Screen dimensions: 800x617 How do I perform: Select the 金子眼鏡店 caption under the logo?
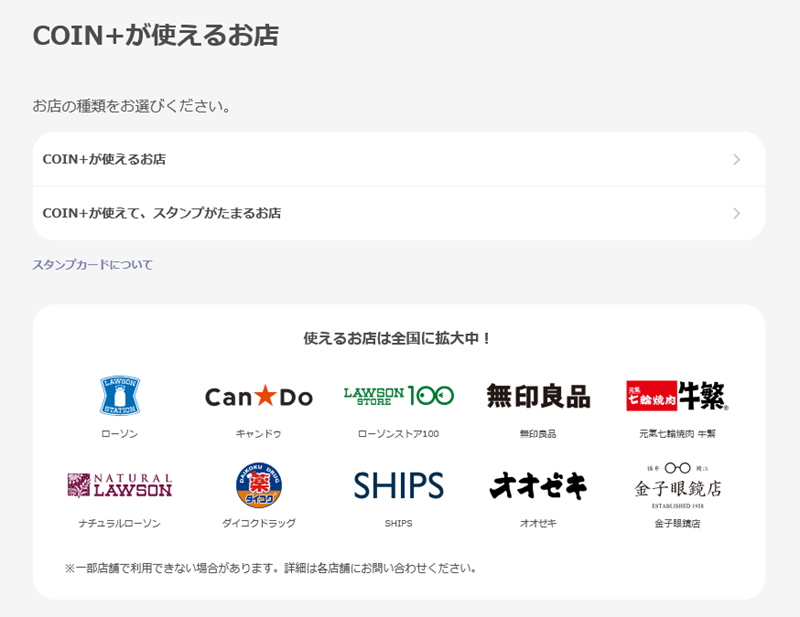[678, 523]
